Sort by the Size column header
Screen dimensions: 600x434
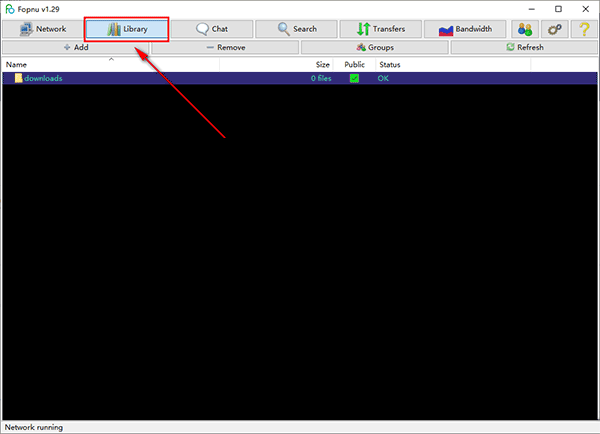click(322, 64)
